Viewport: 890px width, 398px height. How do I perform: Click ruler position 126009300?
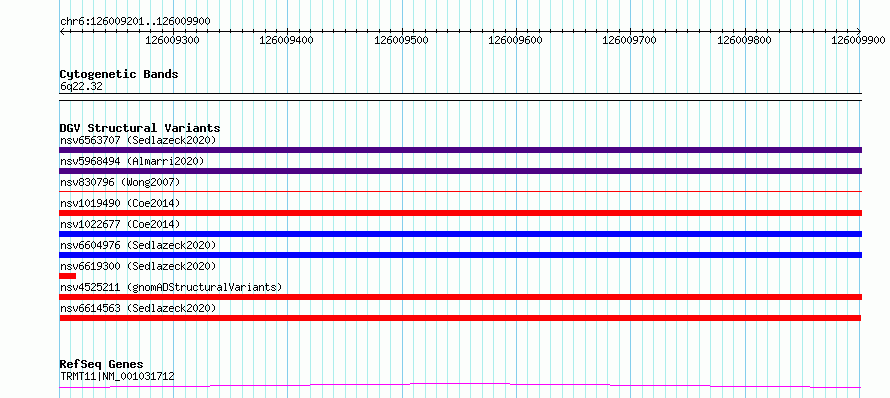(173, 40)
